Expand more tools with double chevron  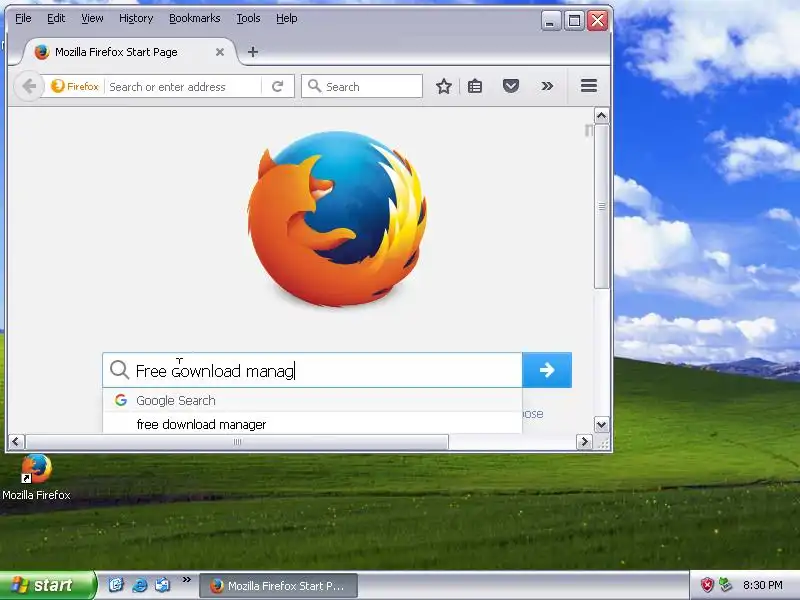point(547,86)
